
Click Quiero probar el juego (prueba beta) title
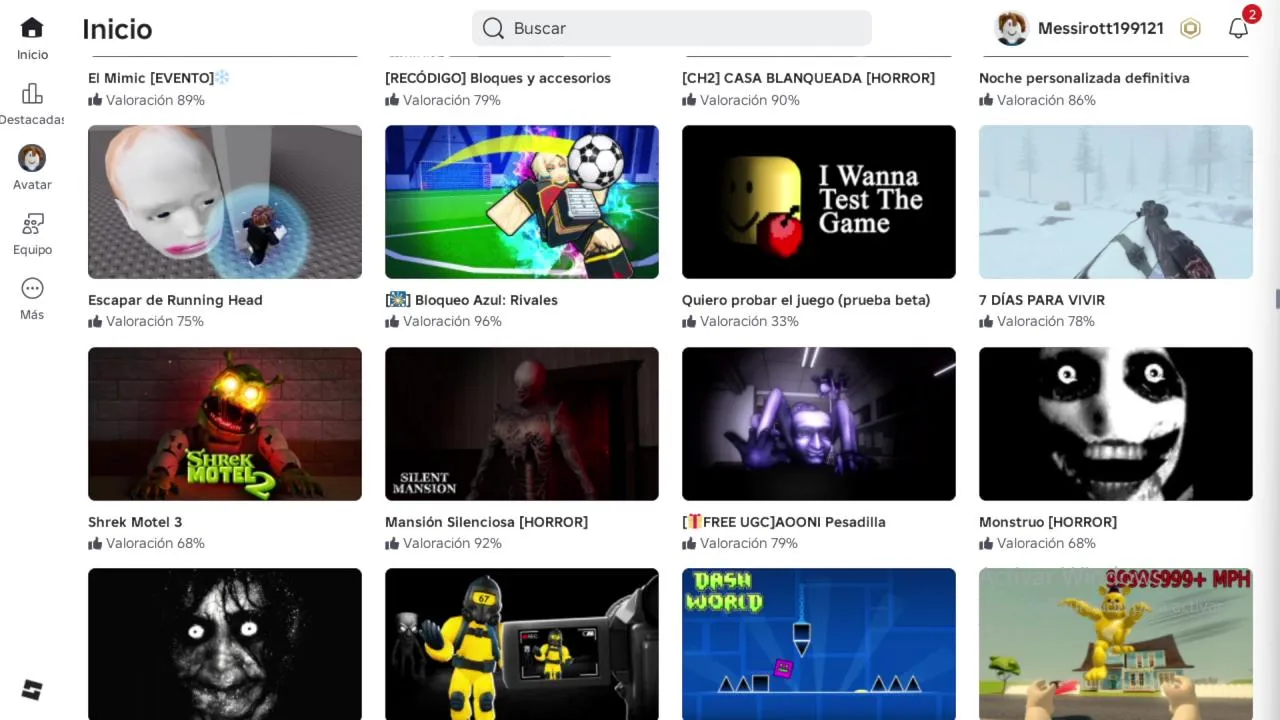tap(806, 300)
